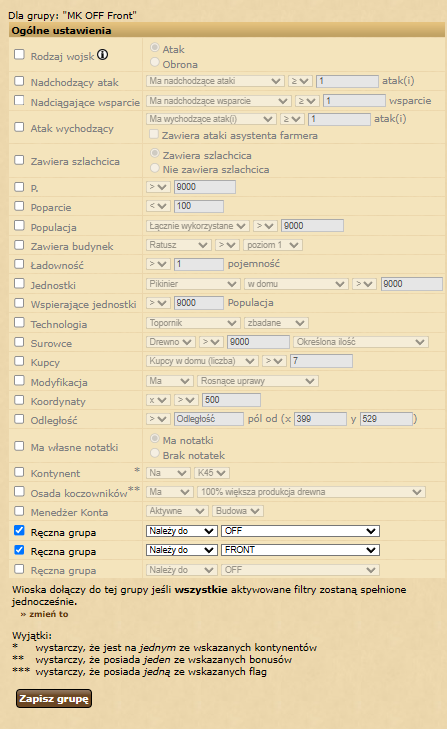
Task: Enable the Nadchodzący atak filter checkbox
Action: [19, 81]
